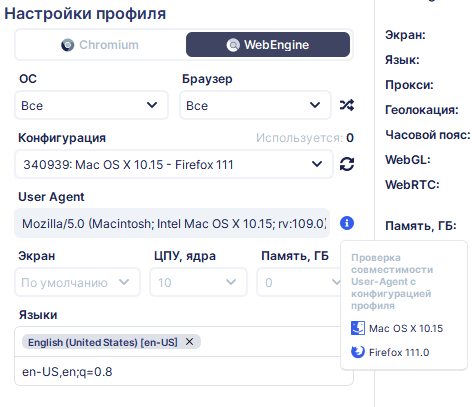
Task: Click the User Agent text field
Action: point(172,223)
